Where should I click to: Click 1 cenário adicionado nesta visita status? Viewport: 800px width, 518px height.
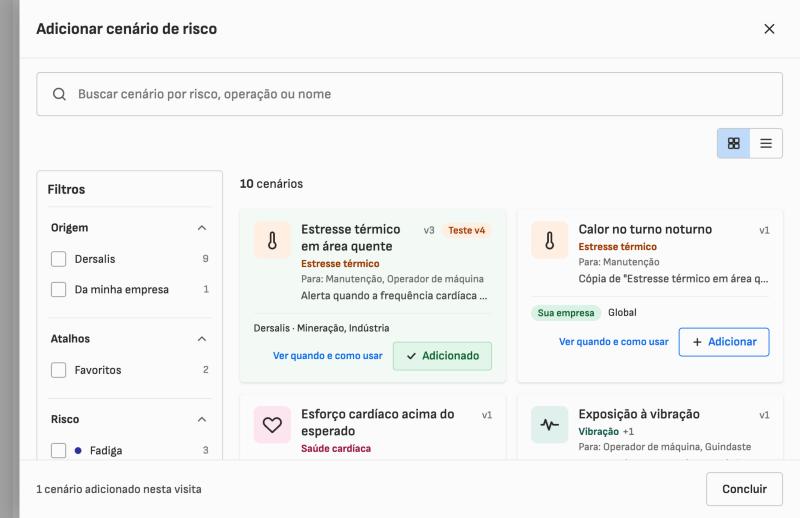[x=119, y=489]
